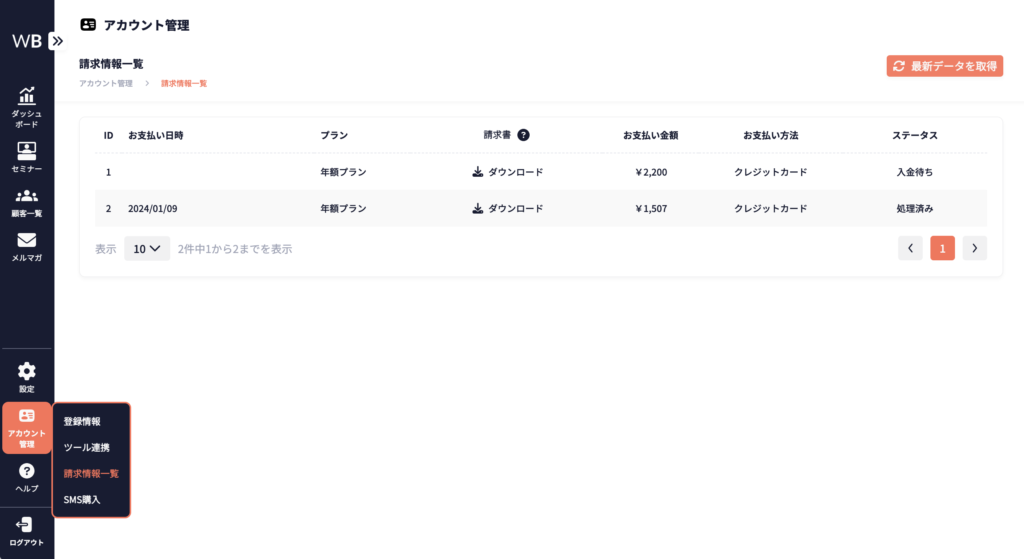Click the アカウント管理 breadcrumb link
The width and height of the screenshot is (1024, 559).
[106, 83]
